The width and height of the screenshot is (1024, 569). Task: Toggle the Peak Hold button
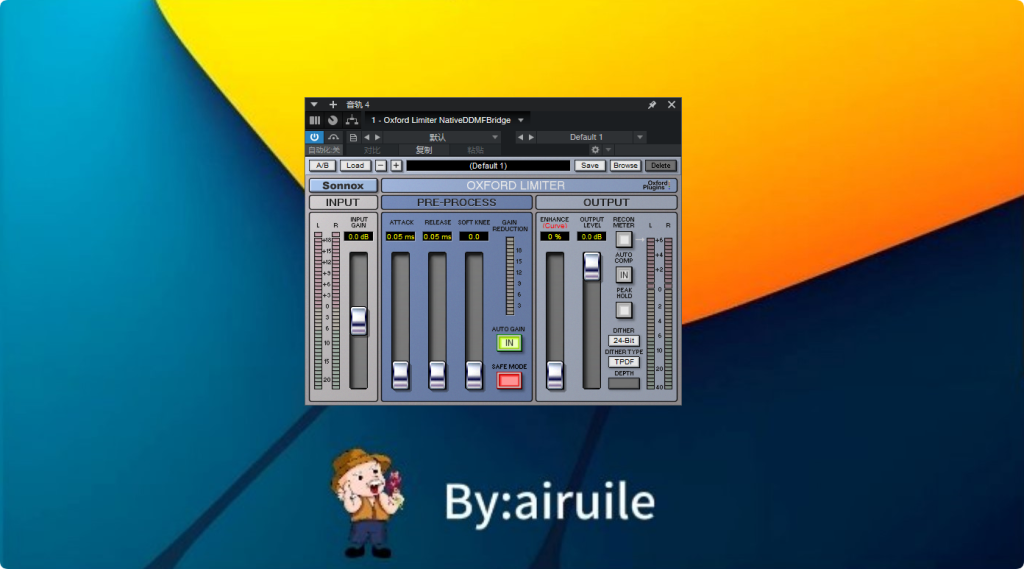(624, 310)
